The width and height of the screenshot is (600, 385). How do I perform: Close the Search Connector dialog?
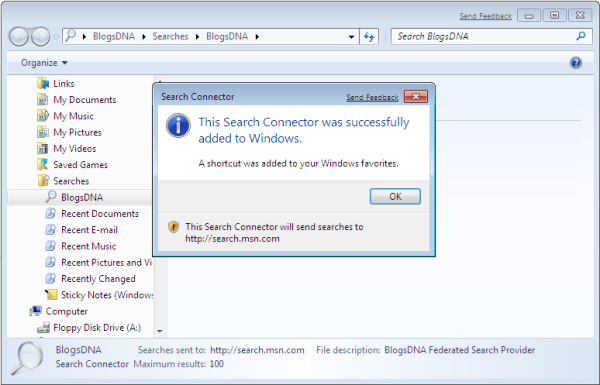(416, 96)
